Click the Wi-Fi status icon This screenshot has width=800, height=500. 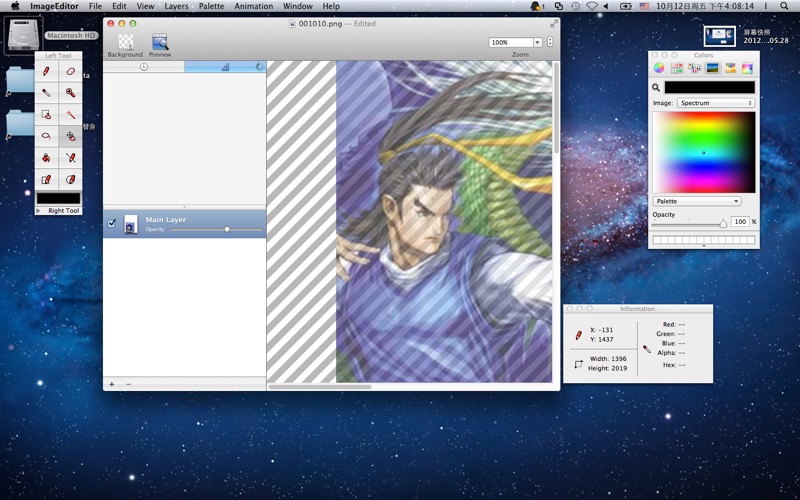pos(591,6)
